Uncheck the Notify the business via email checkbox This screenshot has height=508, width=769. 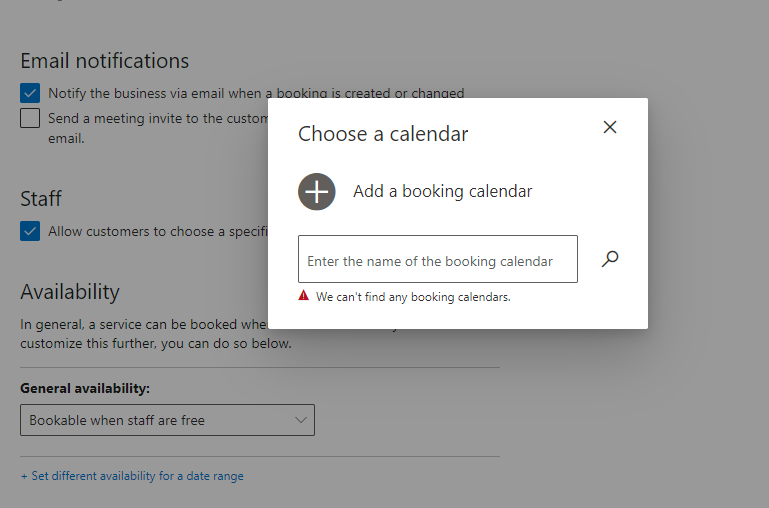30,93
